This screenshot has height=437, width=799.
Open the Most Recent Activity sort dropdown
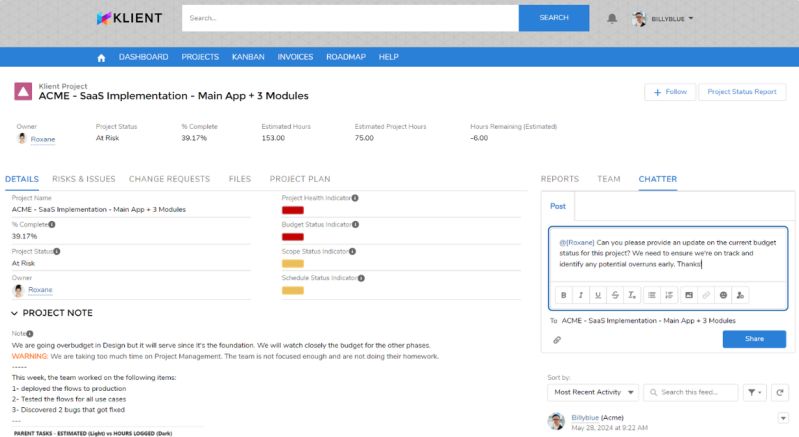[x=594, y=392]
